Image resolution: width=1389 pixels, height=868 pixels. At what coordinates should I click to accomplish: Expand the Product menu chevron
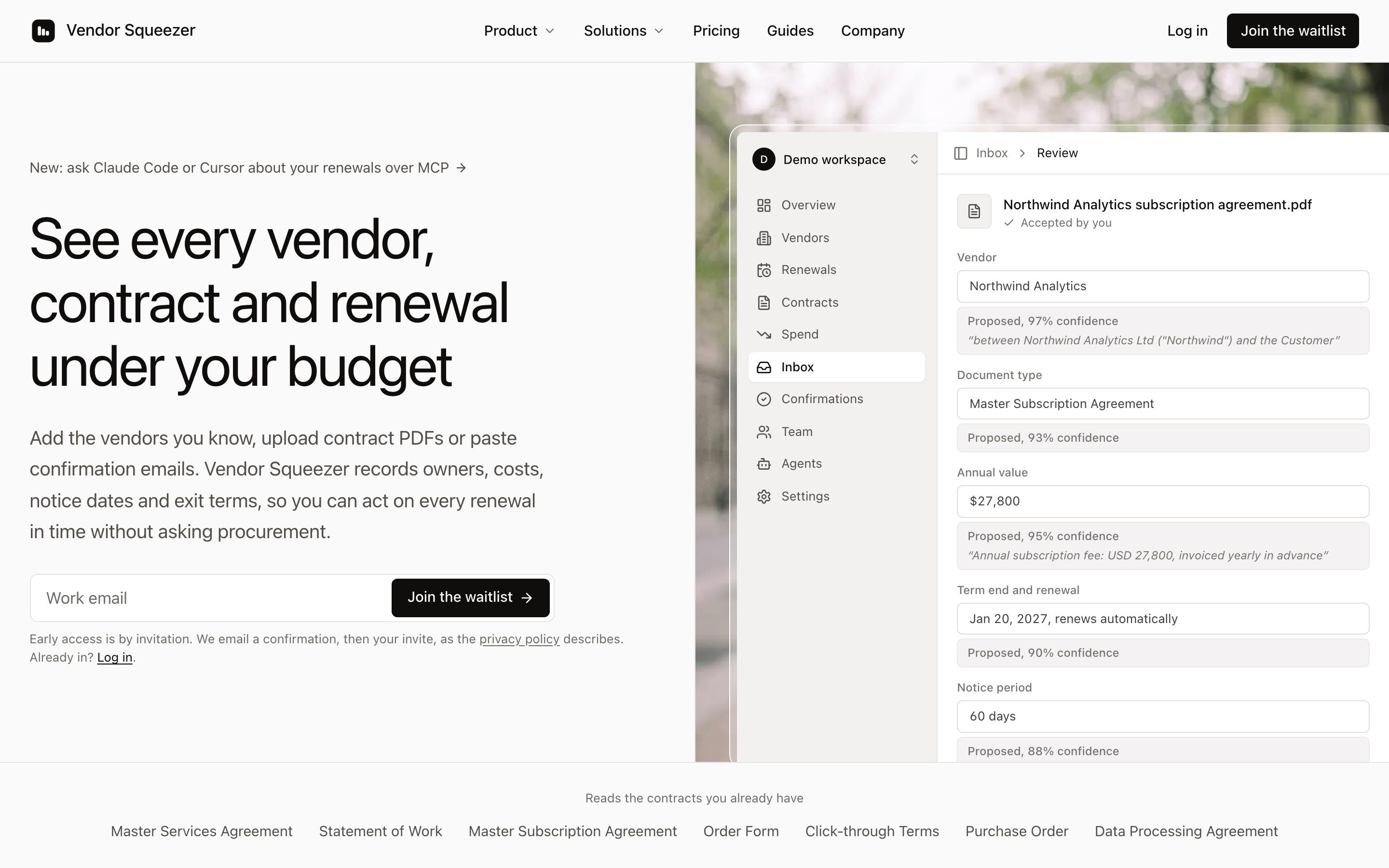click(549, 31)
